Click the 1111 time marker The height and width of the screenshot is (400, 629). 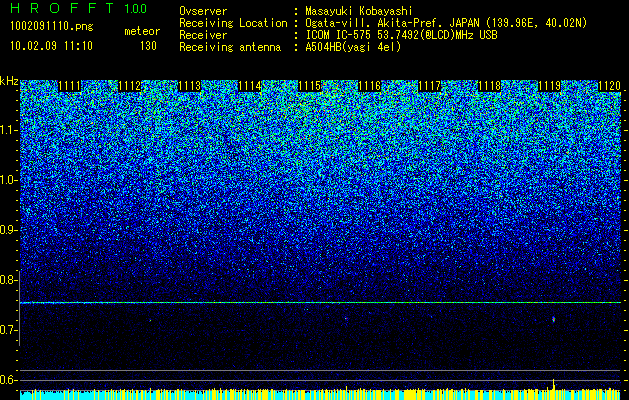70,86
